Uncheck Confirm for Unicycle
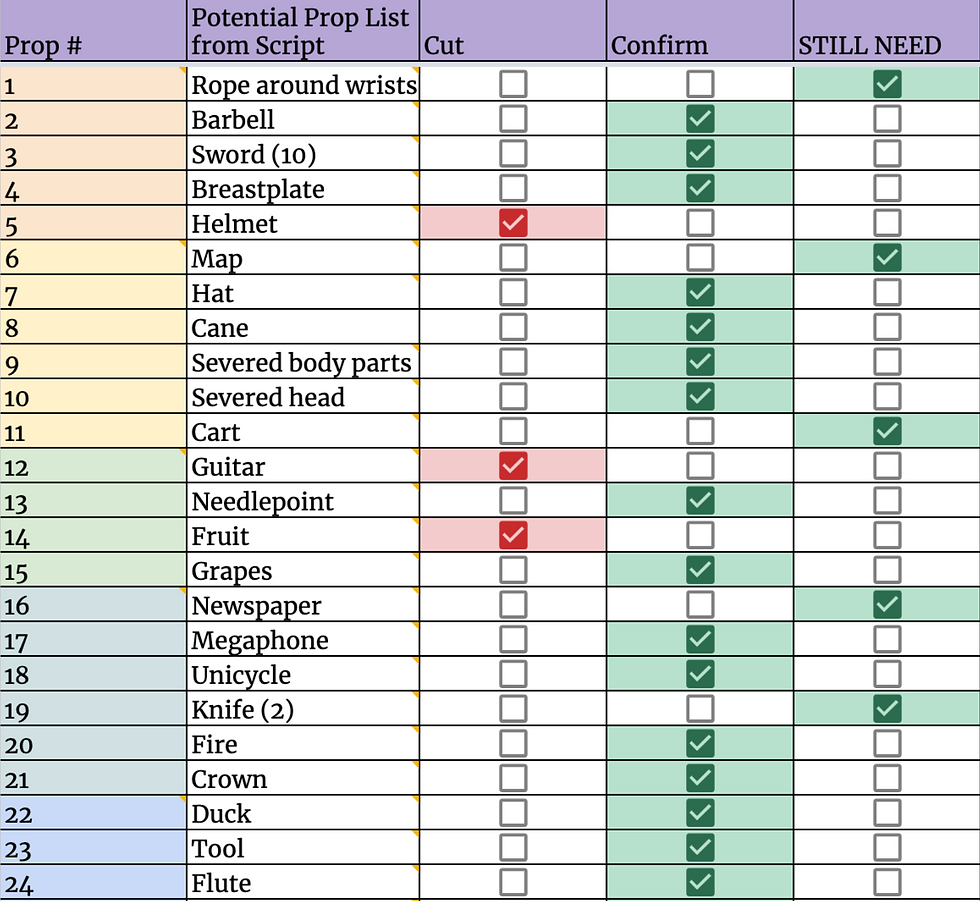Viewport: 980px width, 901px height. 700,674
